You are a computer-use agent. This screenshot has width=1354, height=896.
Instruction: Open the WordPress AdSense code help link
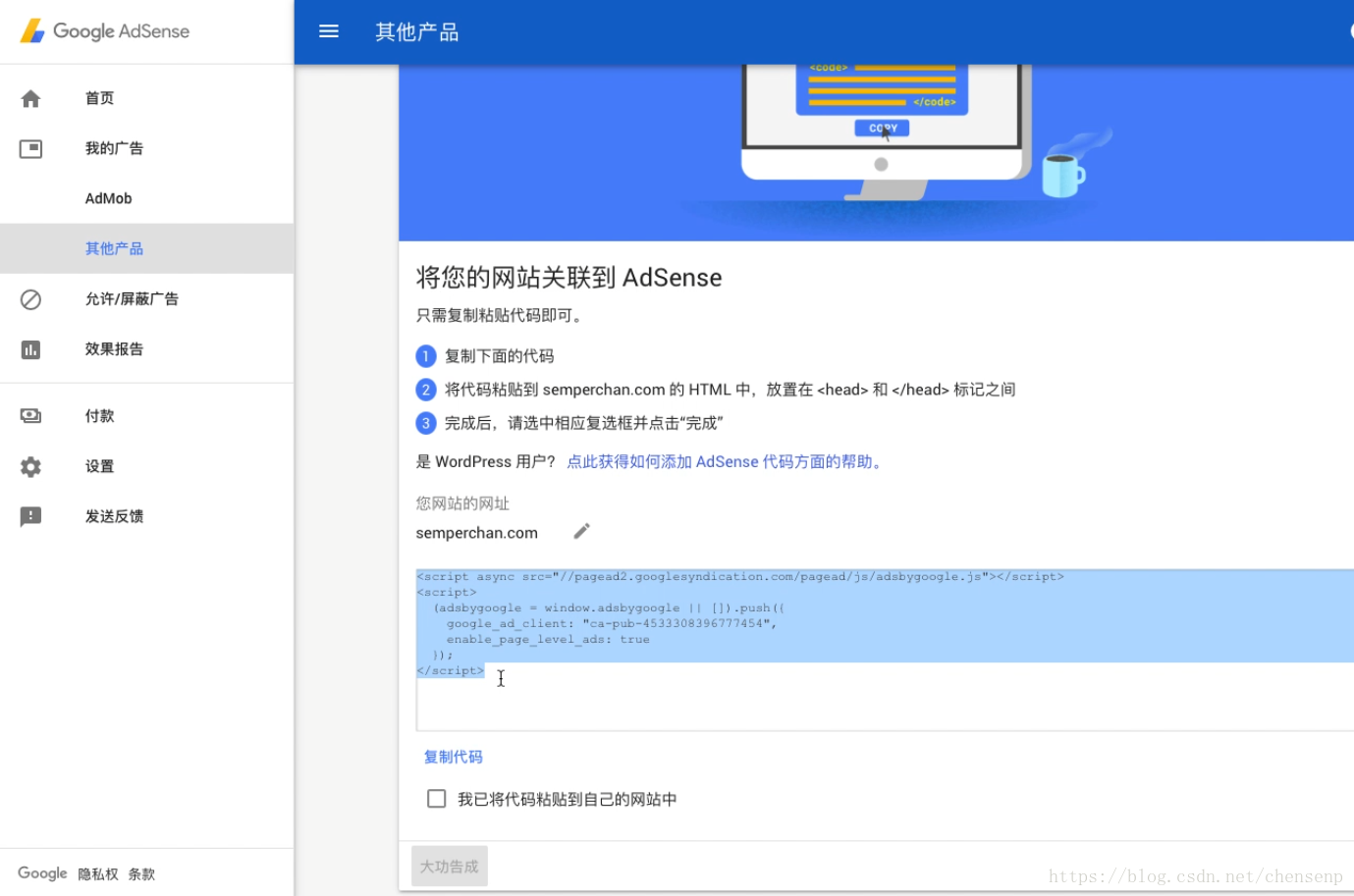pyautogui.click(x=727, y=462)
